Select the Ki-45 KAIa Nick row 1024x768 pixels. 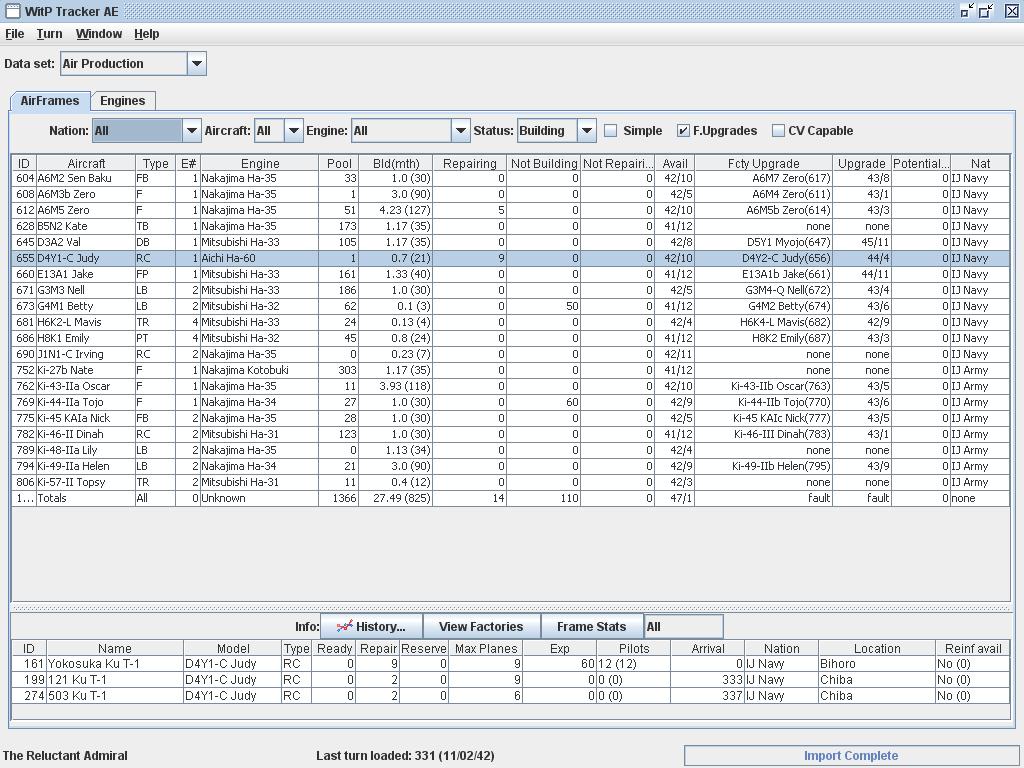click(511, 418)
